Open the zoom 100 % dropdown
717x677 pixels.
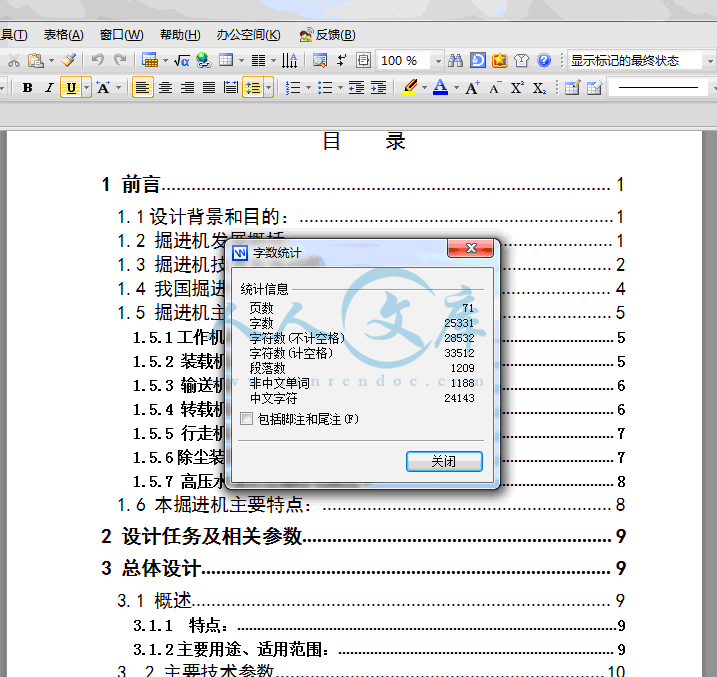[438, 60]
